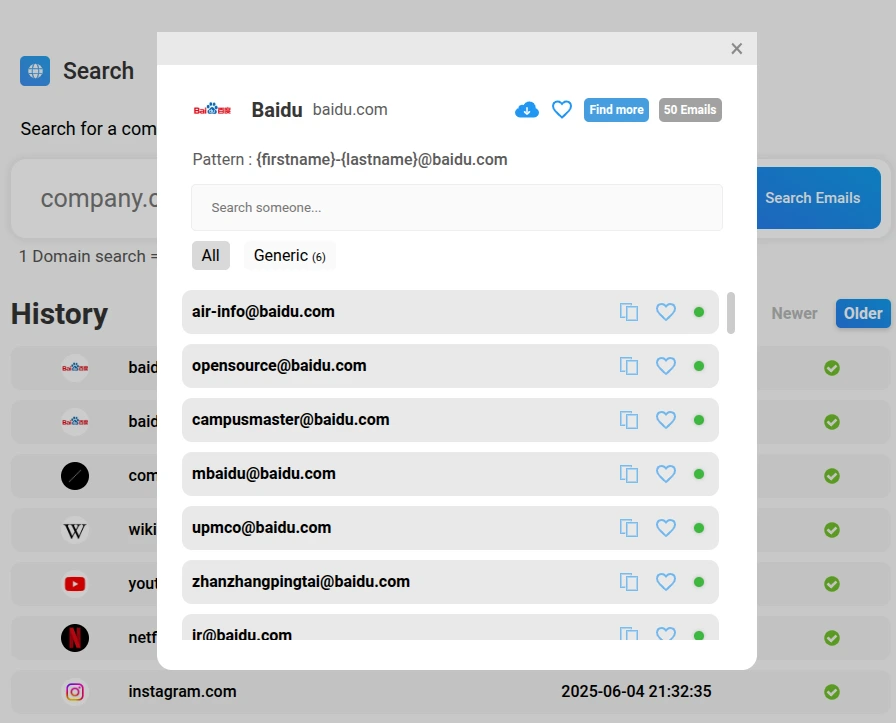This screenshot has width=896, height=723.
Task: Select the air-info@baidu.com email text
Action: click(x=263, y=311)
